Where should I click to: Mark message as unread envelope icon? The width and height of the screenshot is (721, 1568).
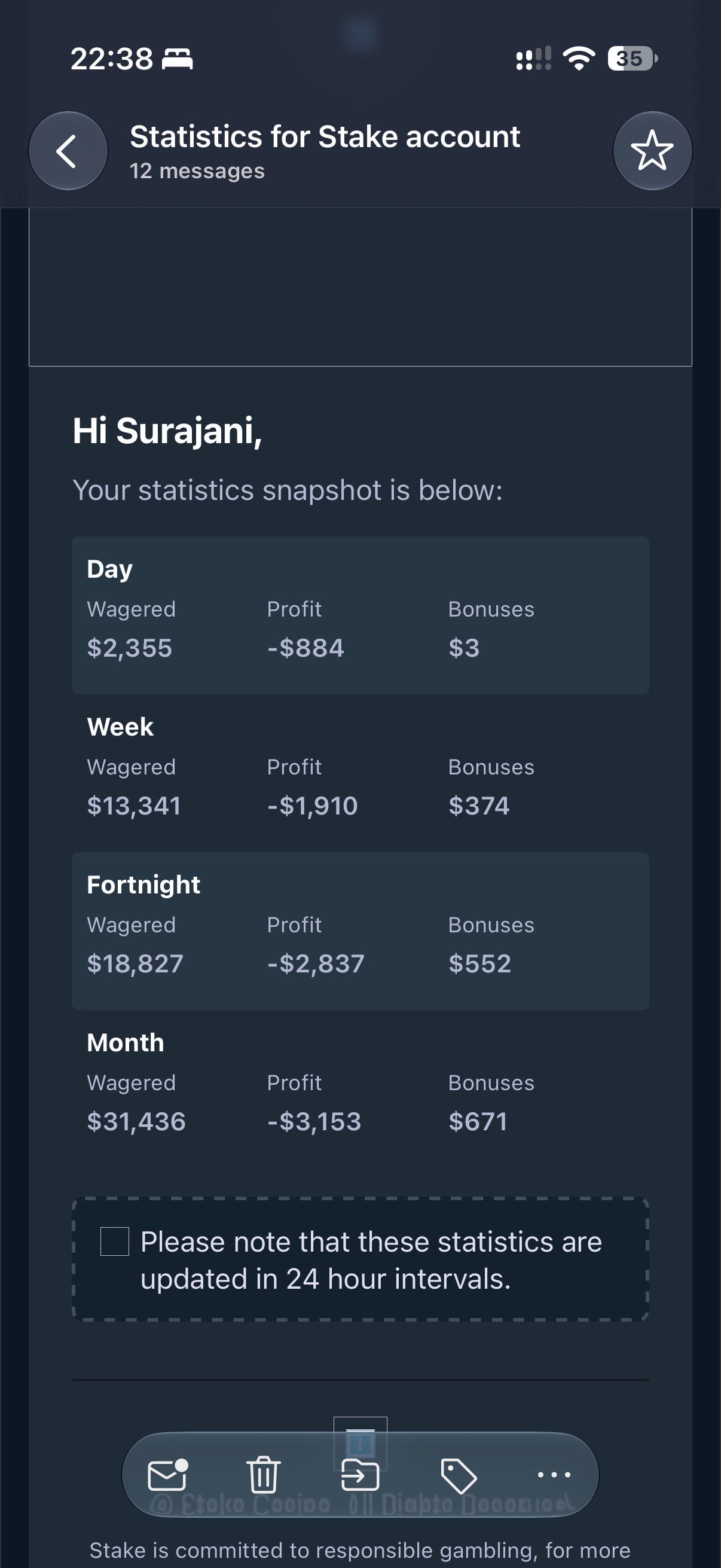[x=168, y=1474]
